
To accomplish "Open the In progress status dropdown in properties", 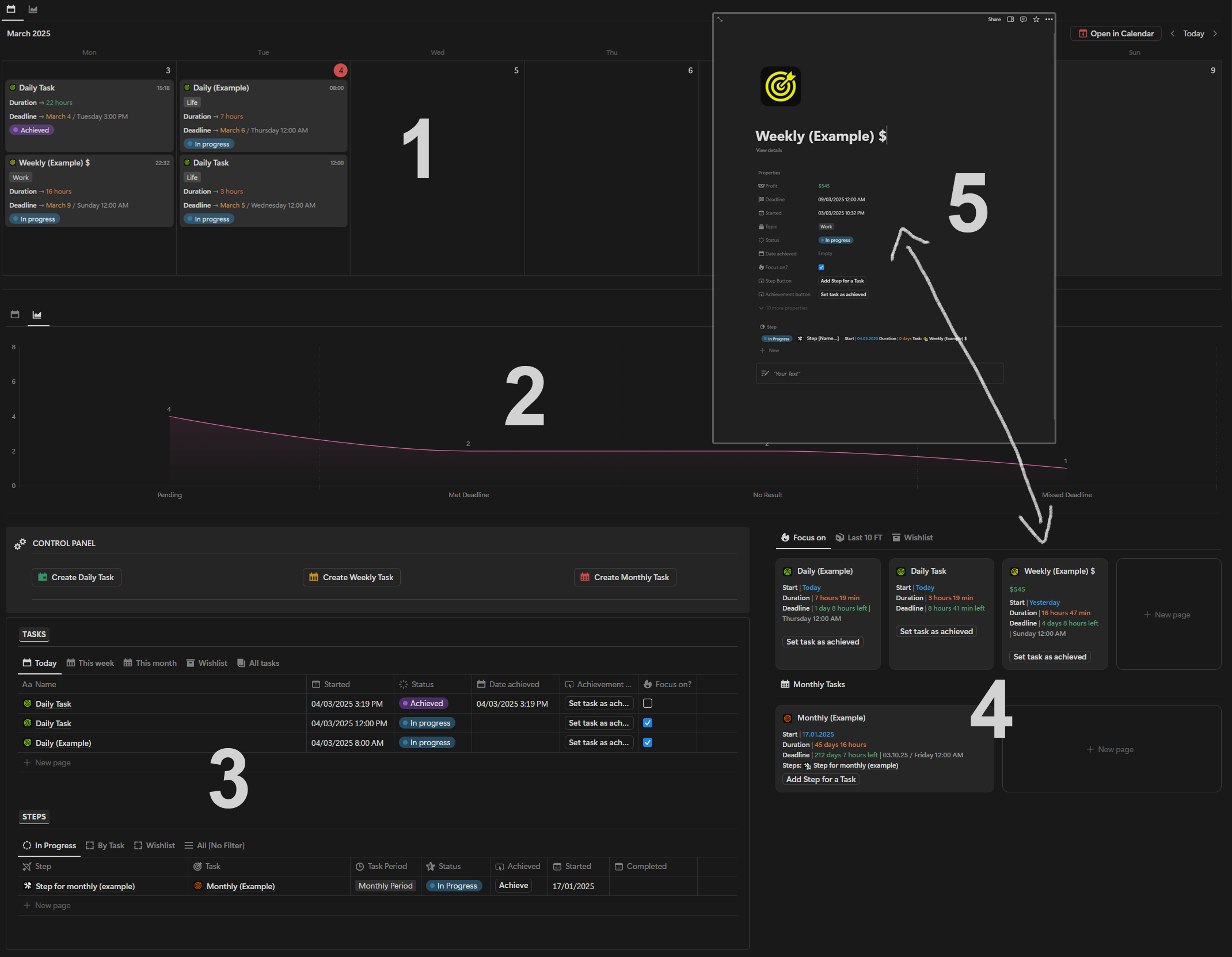I will (836, 241).
